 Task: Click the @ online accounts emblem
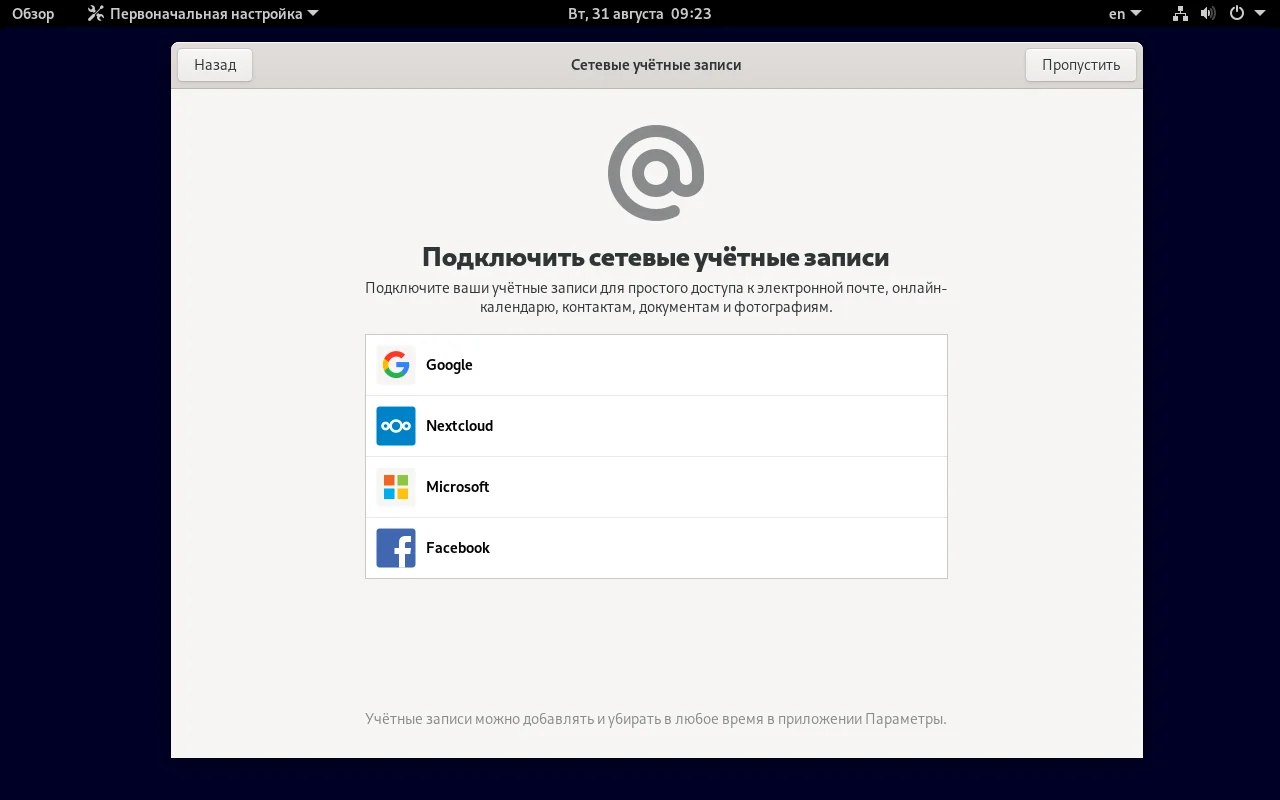656,172
